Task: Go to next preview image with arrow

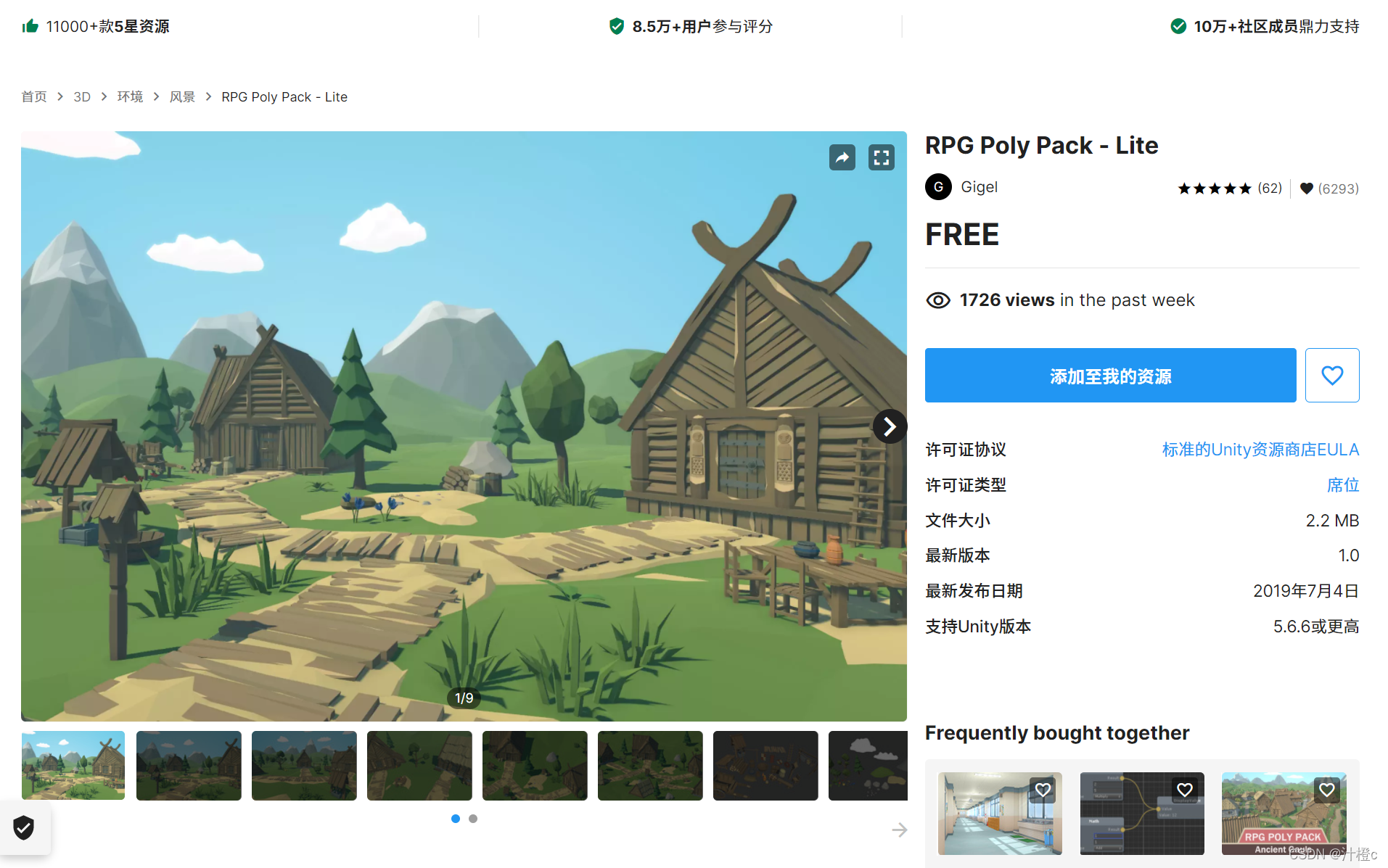Action: (x=890, y=426)
